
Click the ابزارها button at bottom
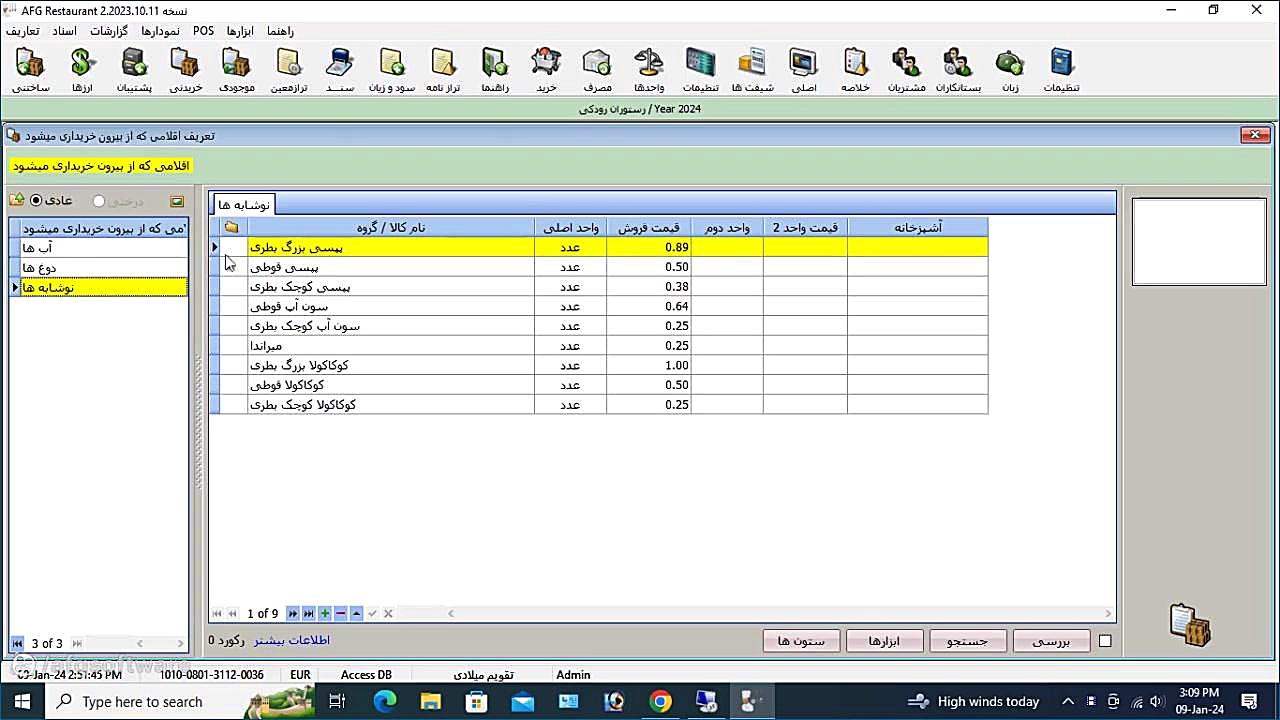pyautogui.click(x=884, y=641)
